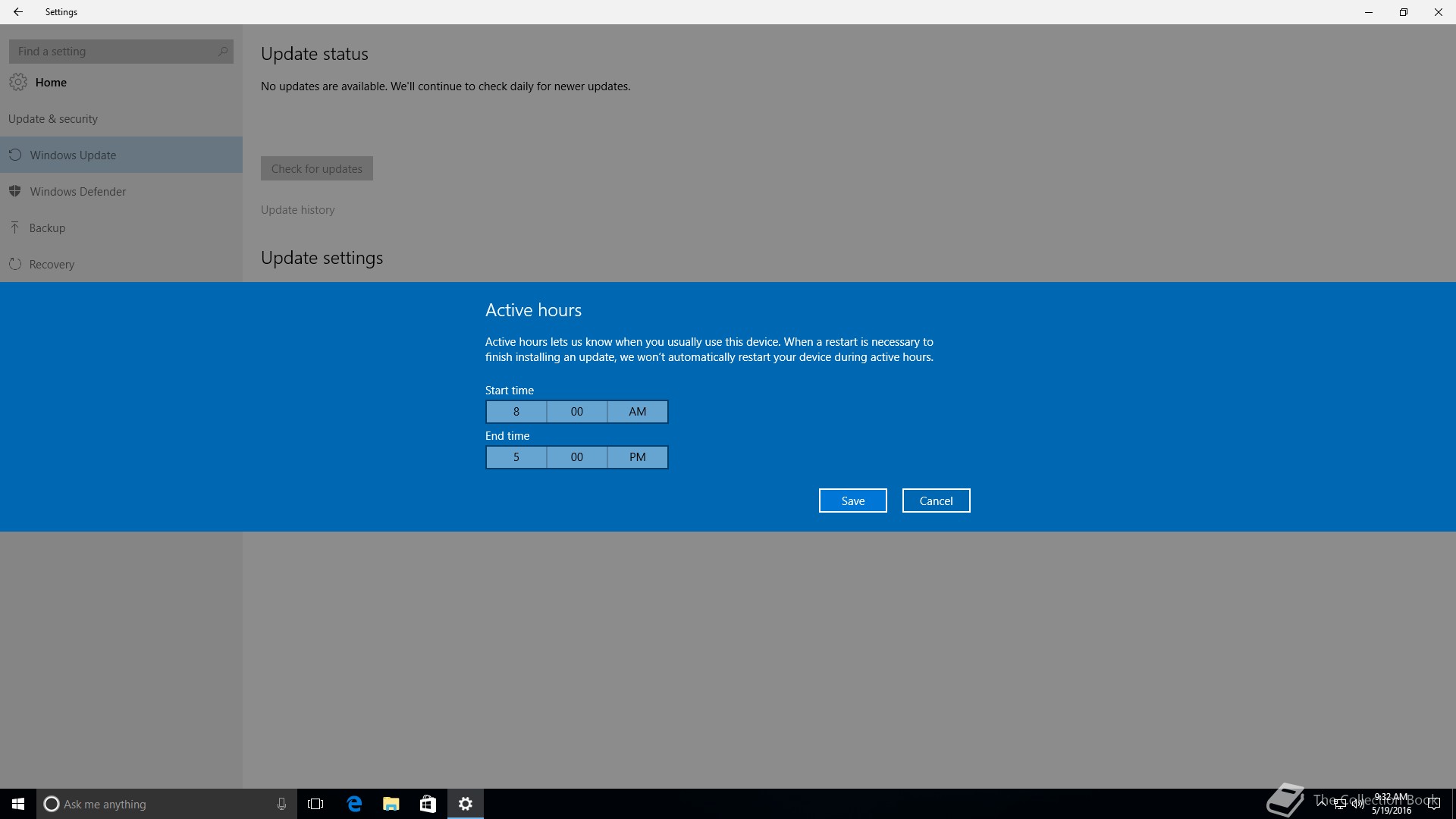Restore down the Settings window
The height and width of the screenshot is (819, 1456).
1404,12
